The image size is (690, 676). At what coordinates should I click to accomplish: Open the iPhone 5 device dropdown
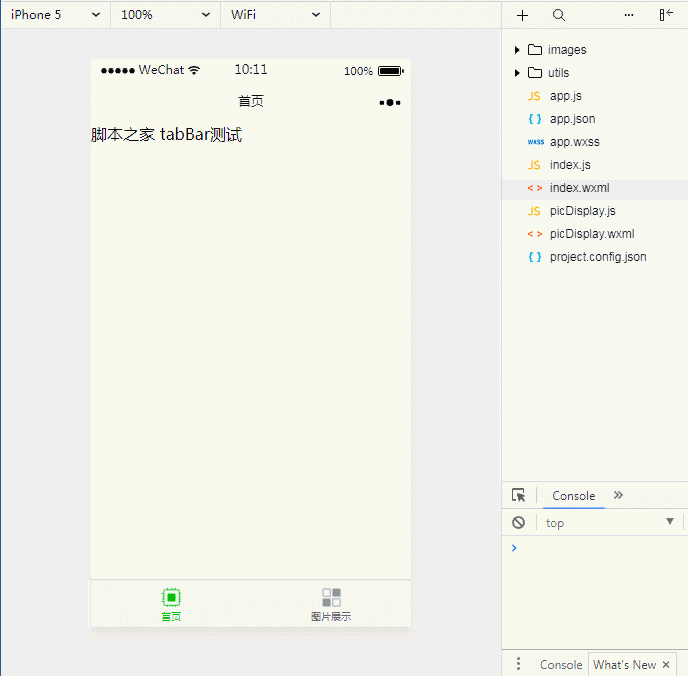coord(55,15)
